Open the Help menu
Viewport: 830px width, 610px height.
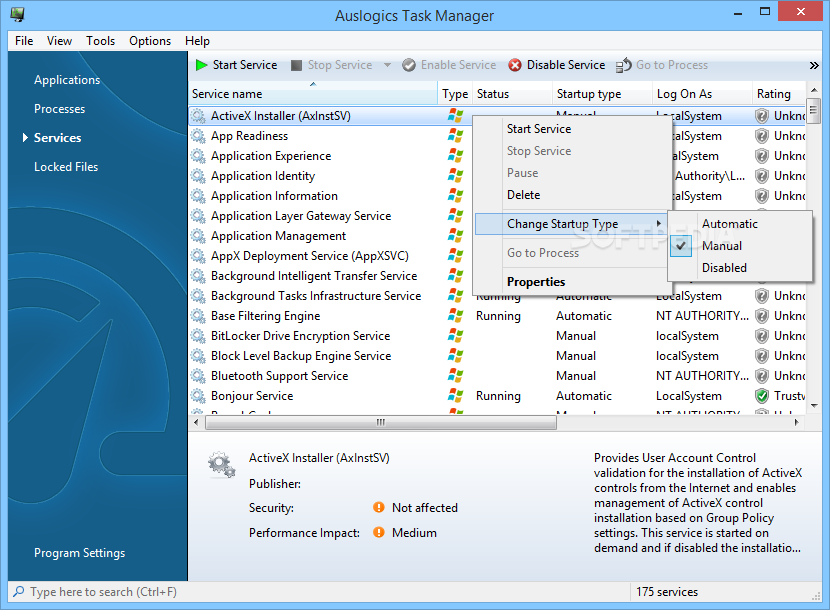coord(197,41)
